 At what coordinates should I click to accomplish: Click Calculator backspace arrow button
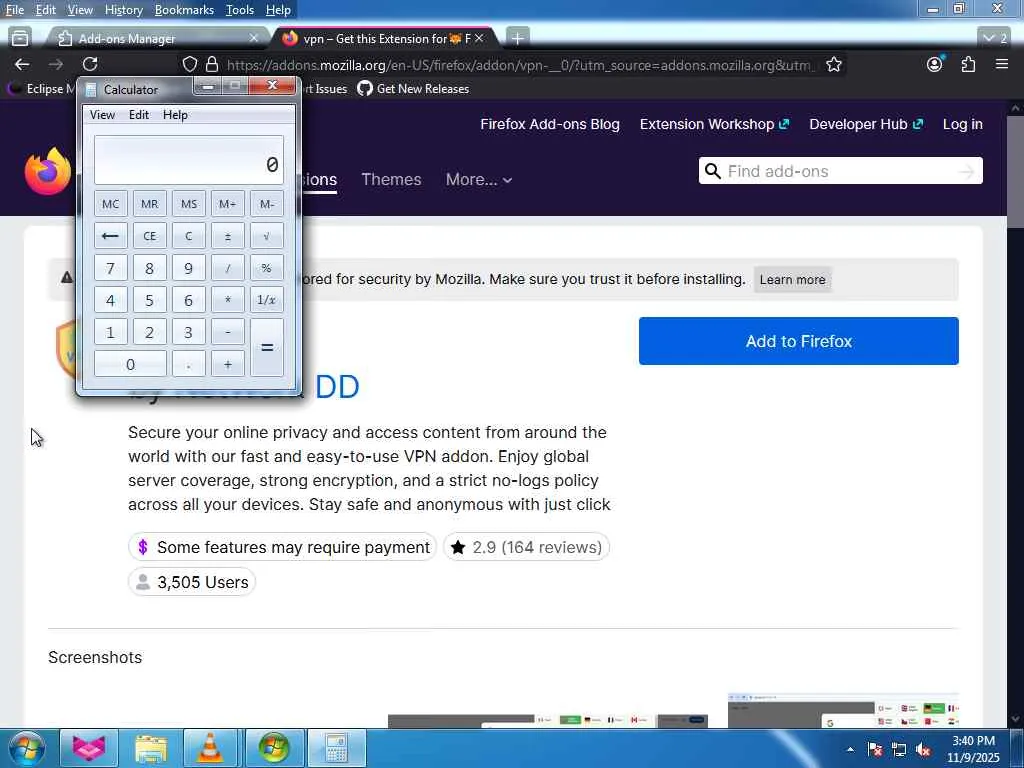pyautogui.click(x=110, y=236)
